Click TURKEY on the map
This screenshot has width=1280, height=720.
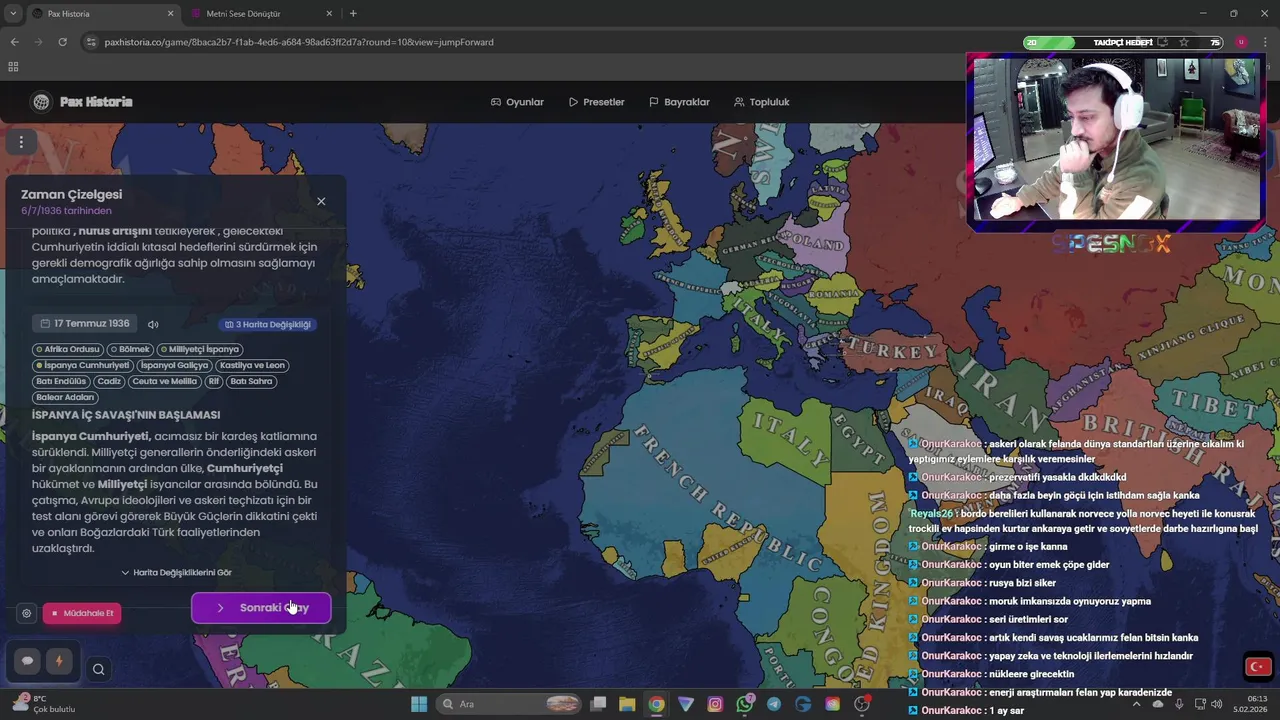[x=892, y=351]
